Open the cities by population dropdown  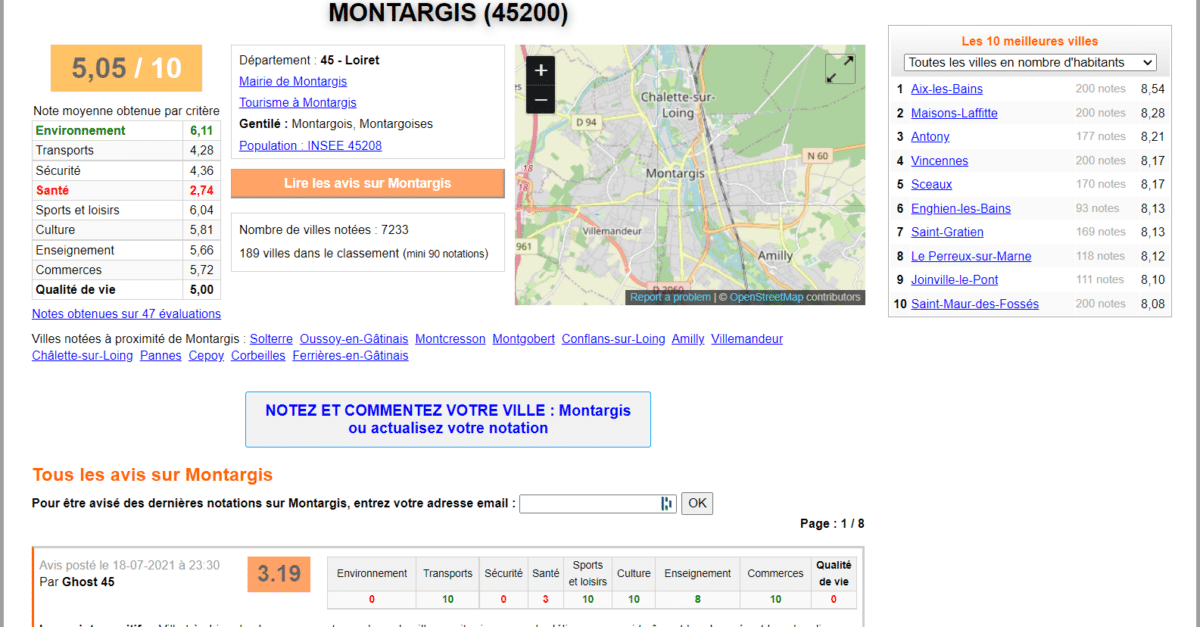pos(1030,62)
